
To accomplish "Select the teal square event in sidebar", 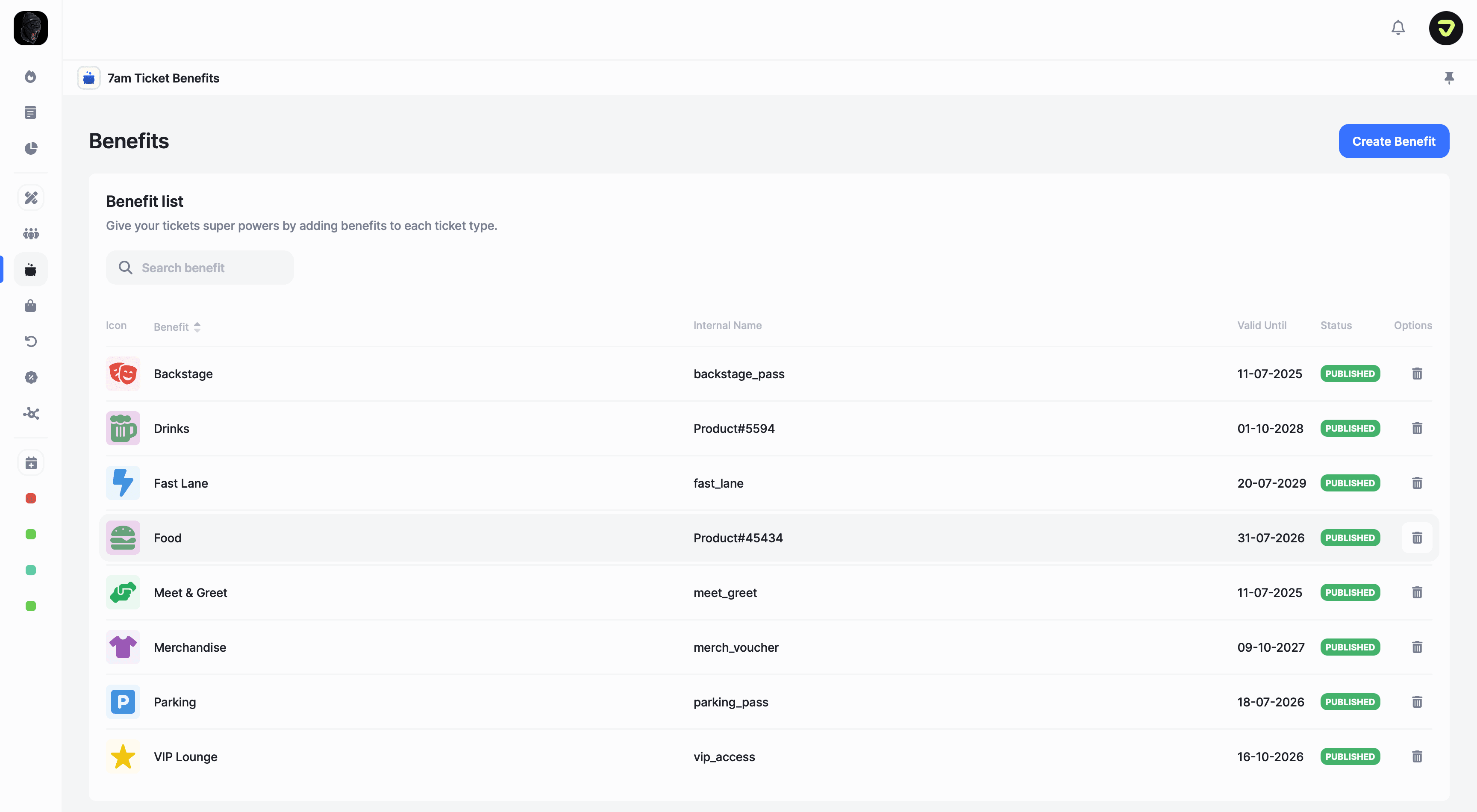I will (x=30, y=570).
